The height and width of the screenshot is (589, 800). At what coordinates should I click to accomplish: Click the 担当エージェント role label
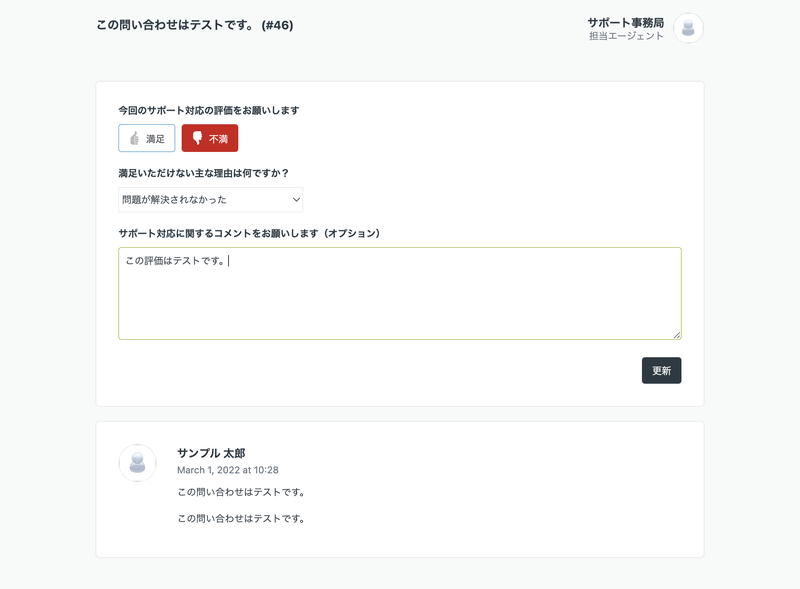coord(627,36)
